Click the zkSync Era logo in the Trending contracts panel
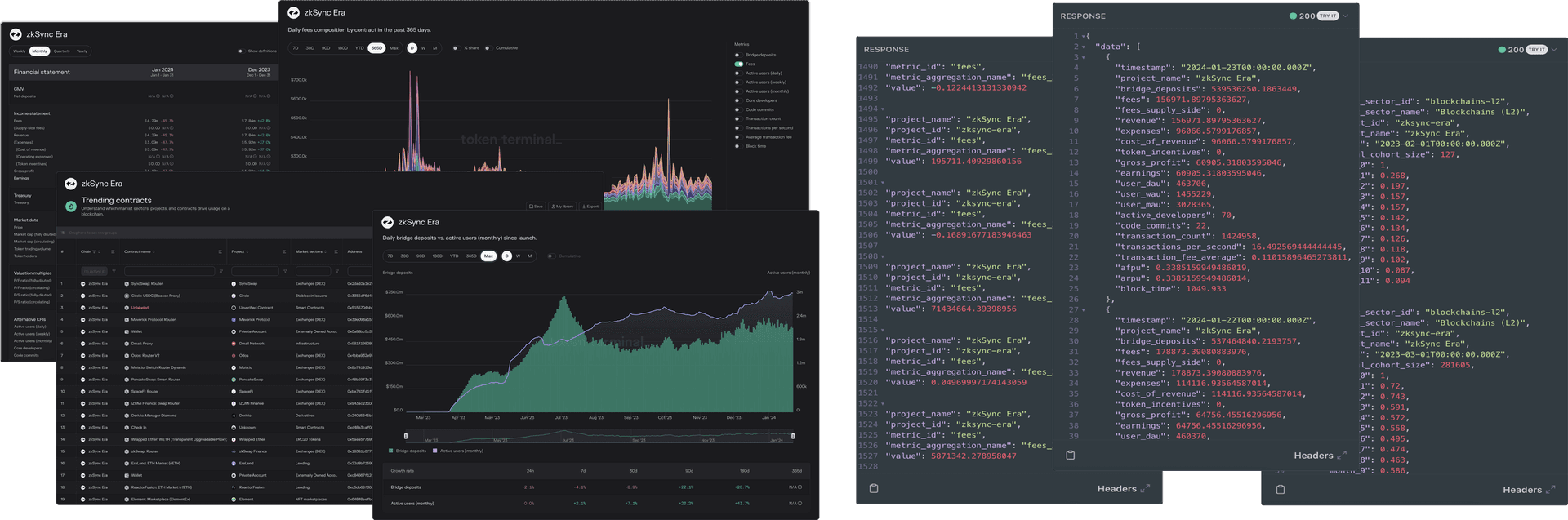 coord(71,184)
